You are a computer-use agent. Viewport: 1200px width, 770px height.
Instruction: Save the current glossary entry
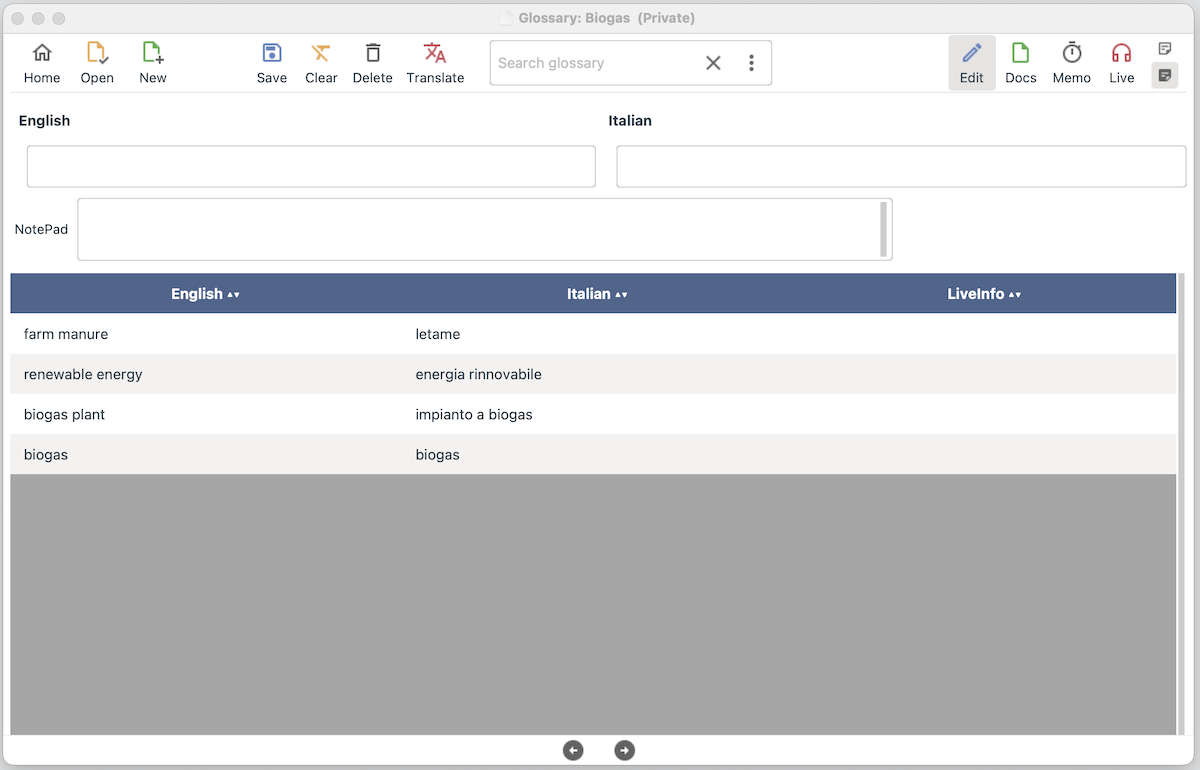pos(272,63)
